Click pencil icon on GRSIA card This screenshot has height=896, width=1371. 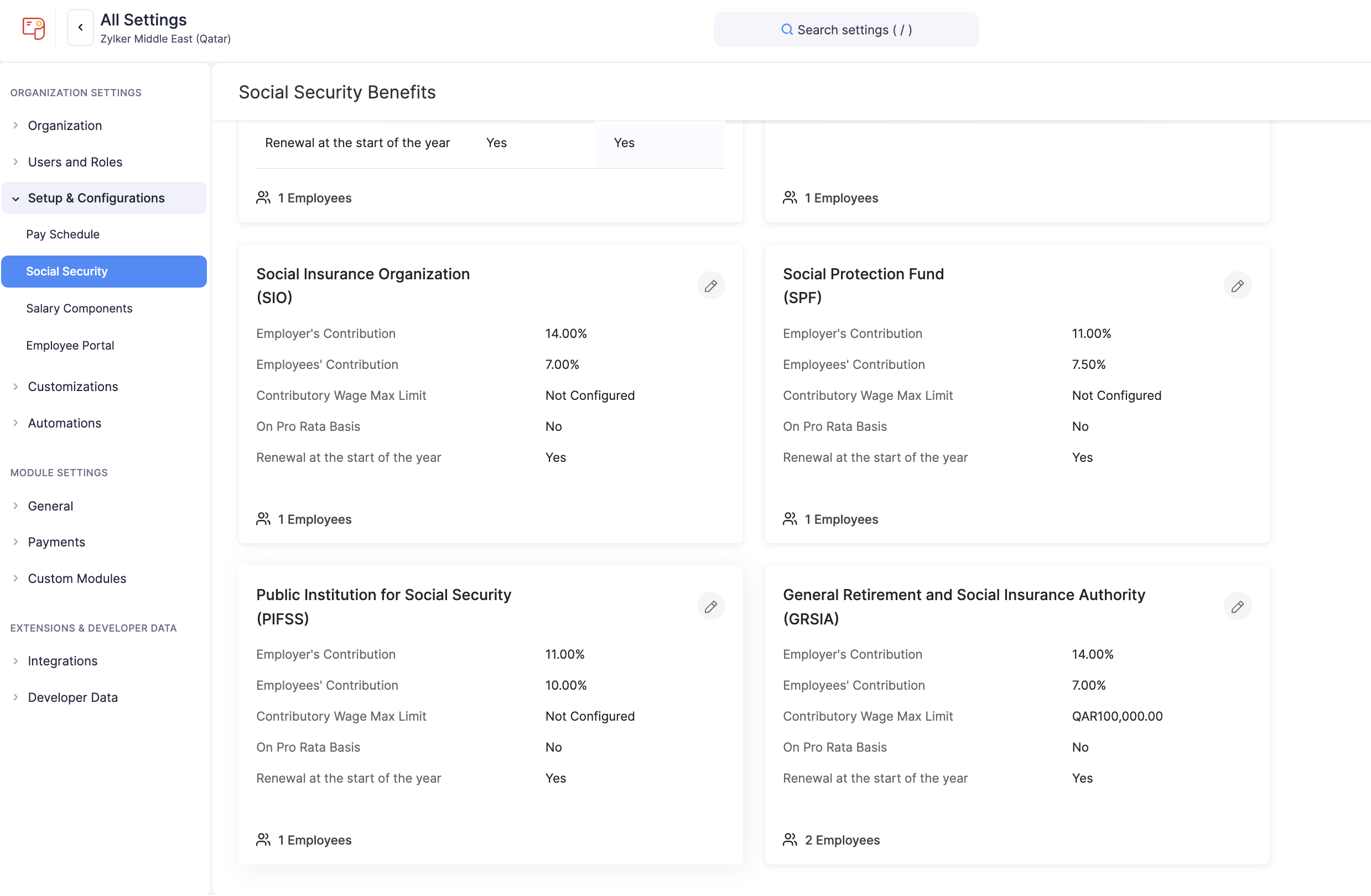click(1237, 606)
